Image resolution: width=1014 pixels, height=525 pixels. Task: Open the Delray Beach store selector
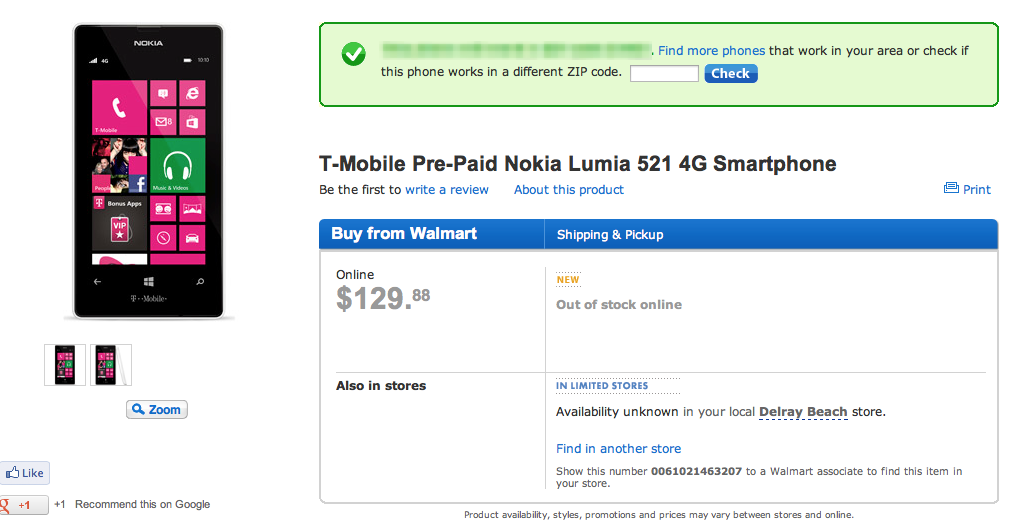(x=803, y=412)
